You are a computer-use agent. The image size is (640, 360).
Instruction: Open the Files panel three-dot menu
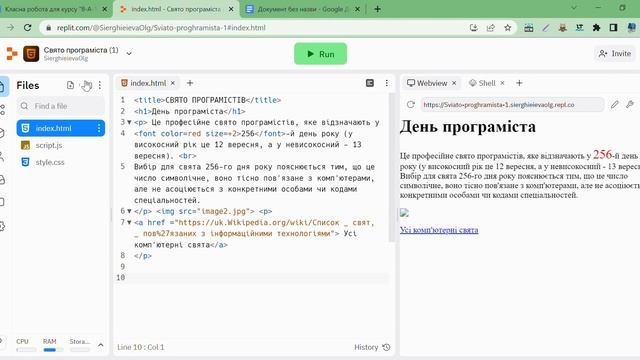[x=100, y=85]
